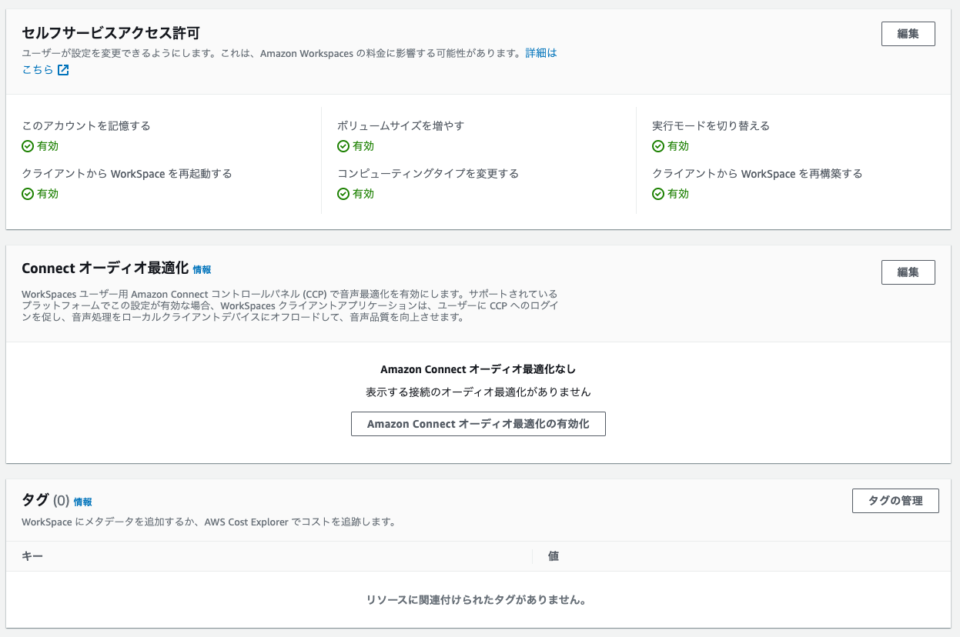Click the check icon under コンピューティングタイプを変更する

tap(344, 194)
